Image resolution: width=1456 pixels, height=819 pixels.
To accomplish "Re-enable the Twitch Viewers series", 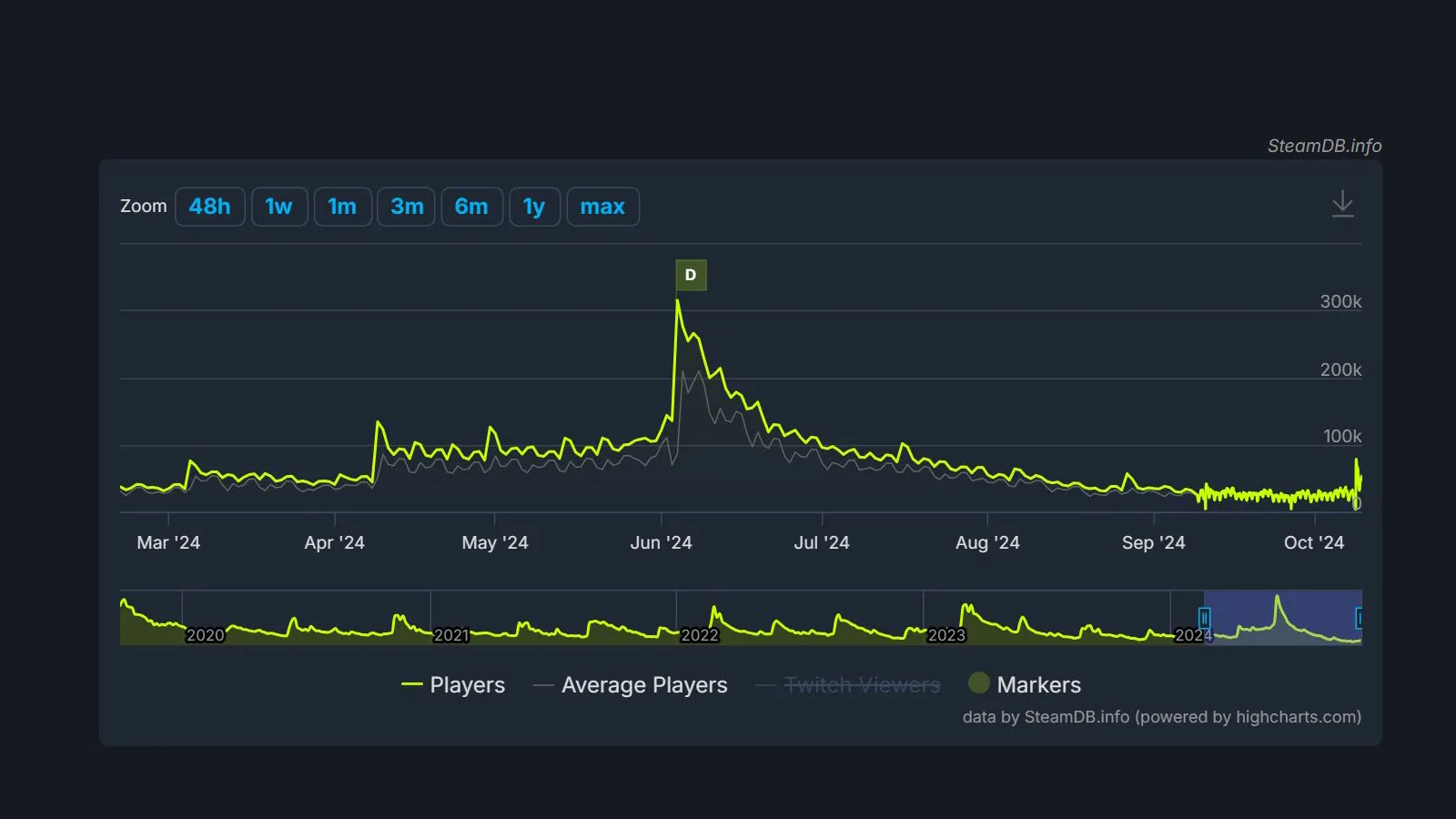I will 861,684.
